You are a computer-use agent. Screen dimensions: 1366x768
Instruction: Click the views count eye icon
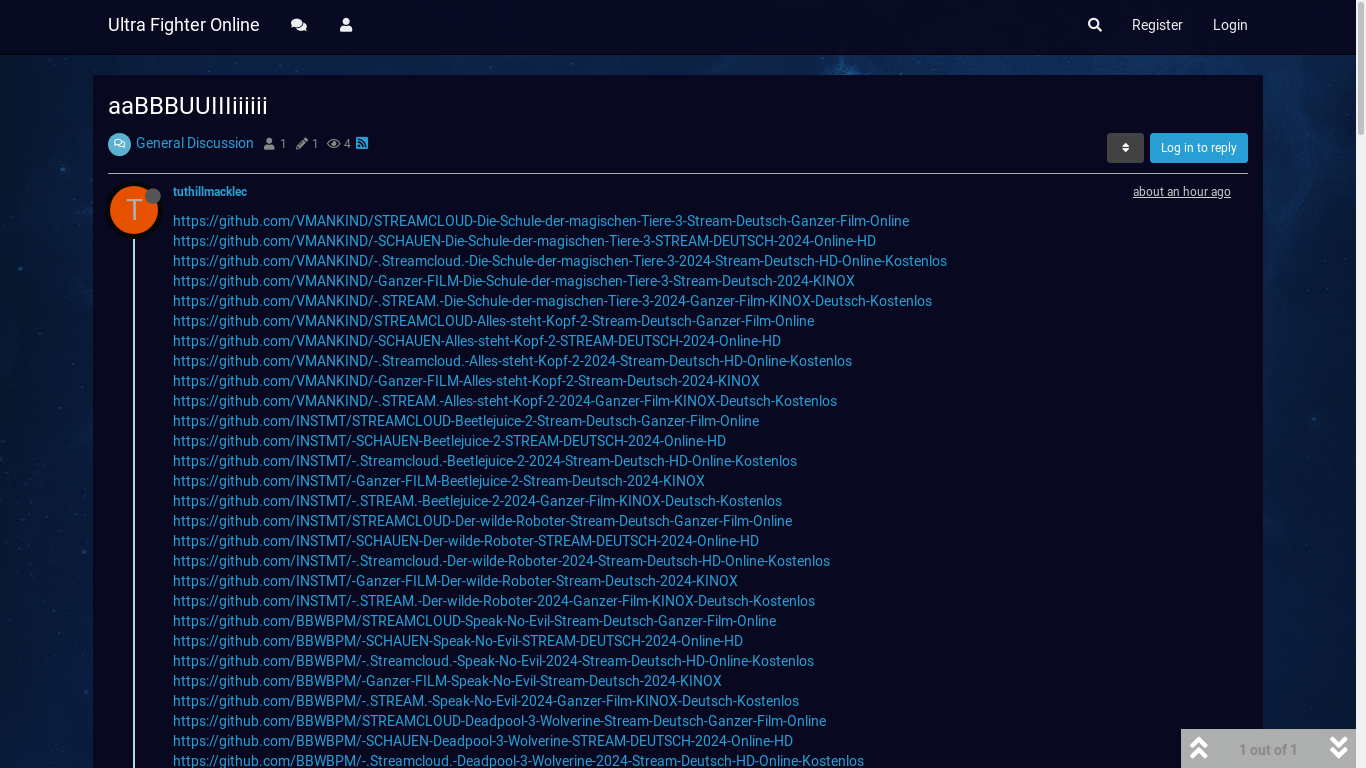click(333, 144)
